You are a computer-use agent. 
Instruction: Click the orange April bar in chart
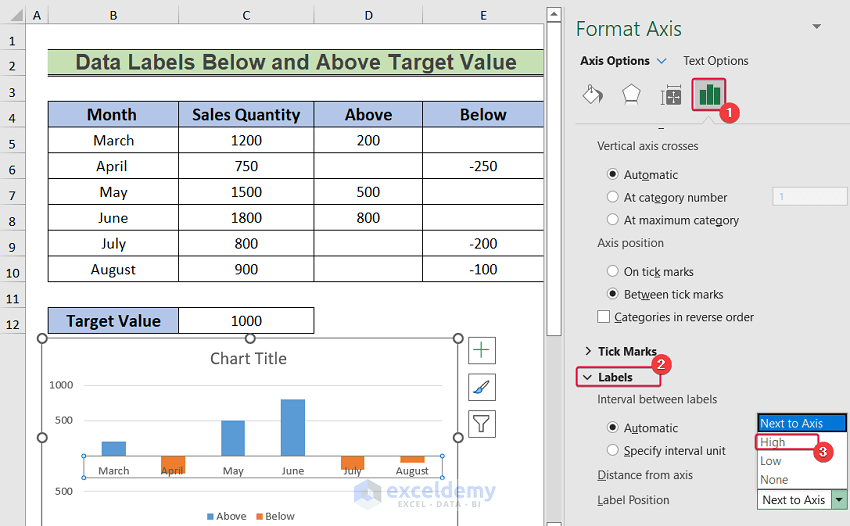pos(173,465)
